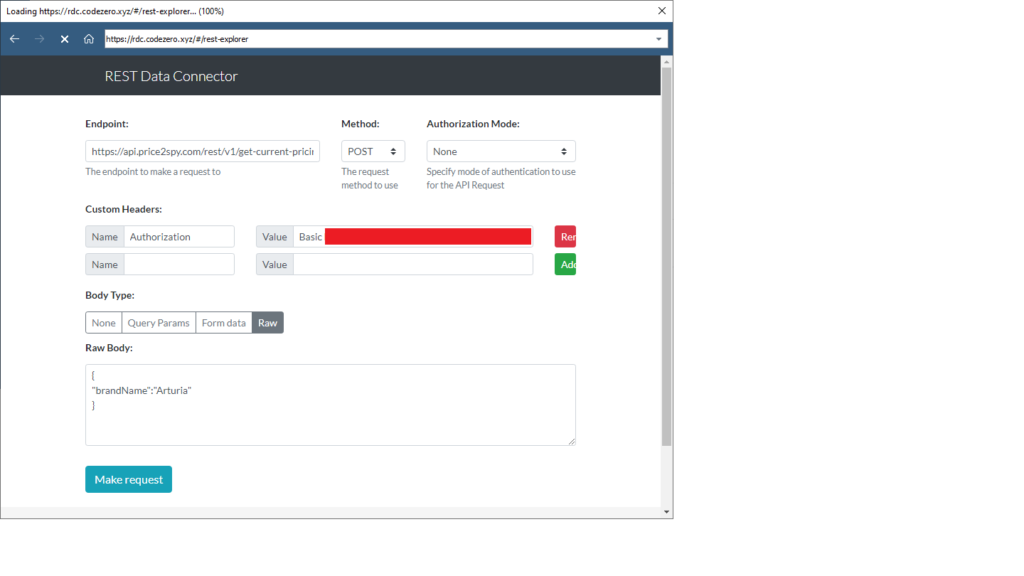Viewport: 1024px width, 576px height.
Task: Grab the Raw Body textarea resize handle
Action: [x=571, y=441]
